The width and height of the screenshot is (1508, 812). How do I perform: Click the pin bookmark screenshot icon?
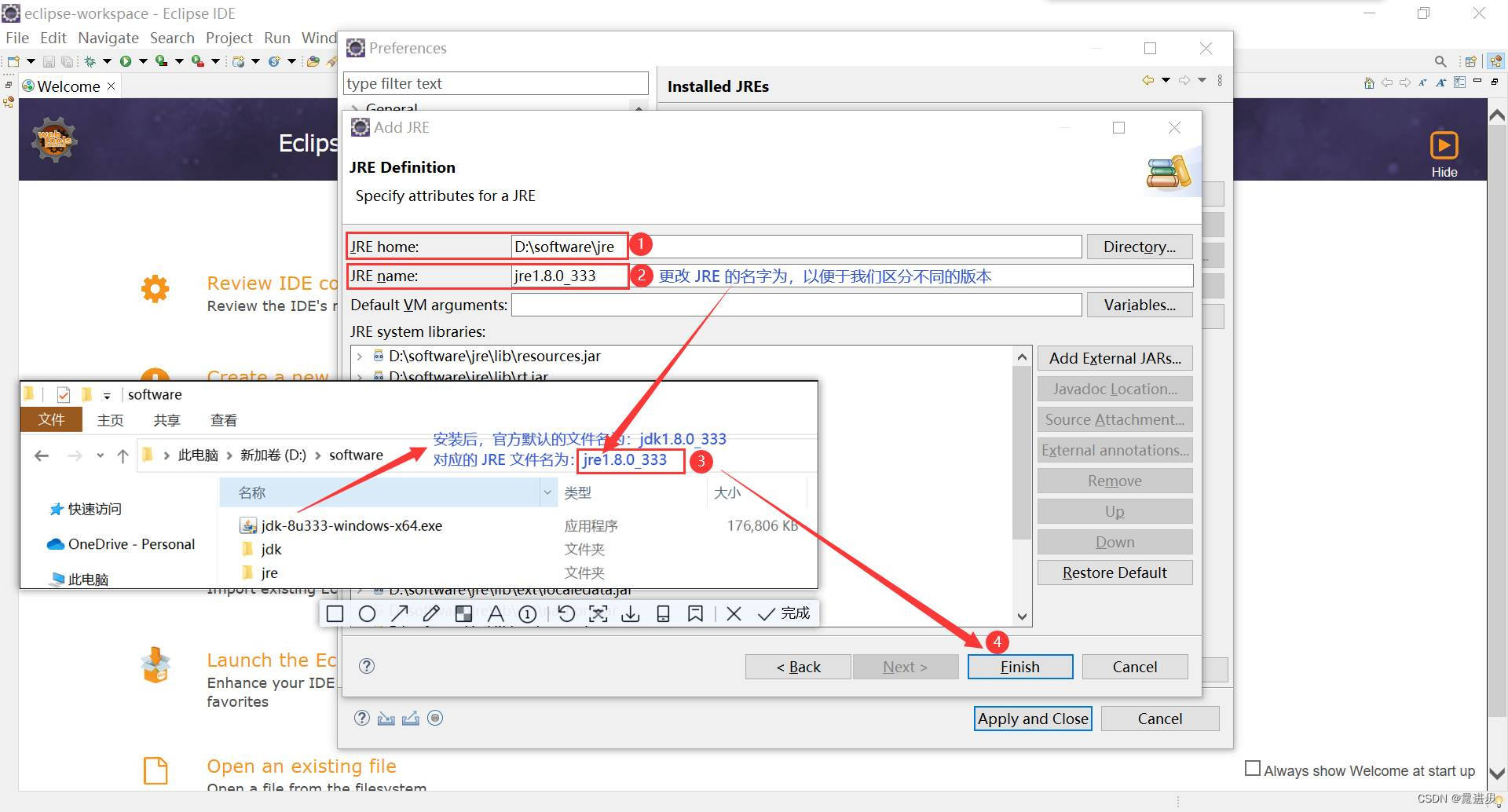[695, 613]
